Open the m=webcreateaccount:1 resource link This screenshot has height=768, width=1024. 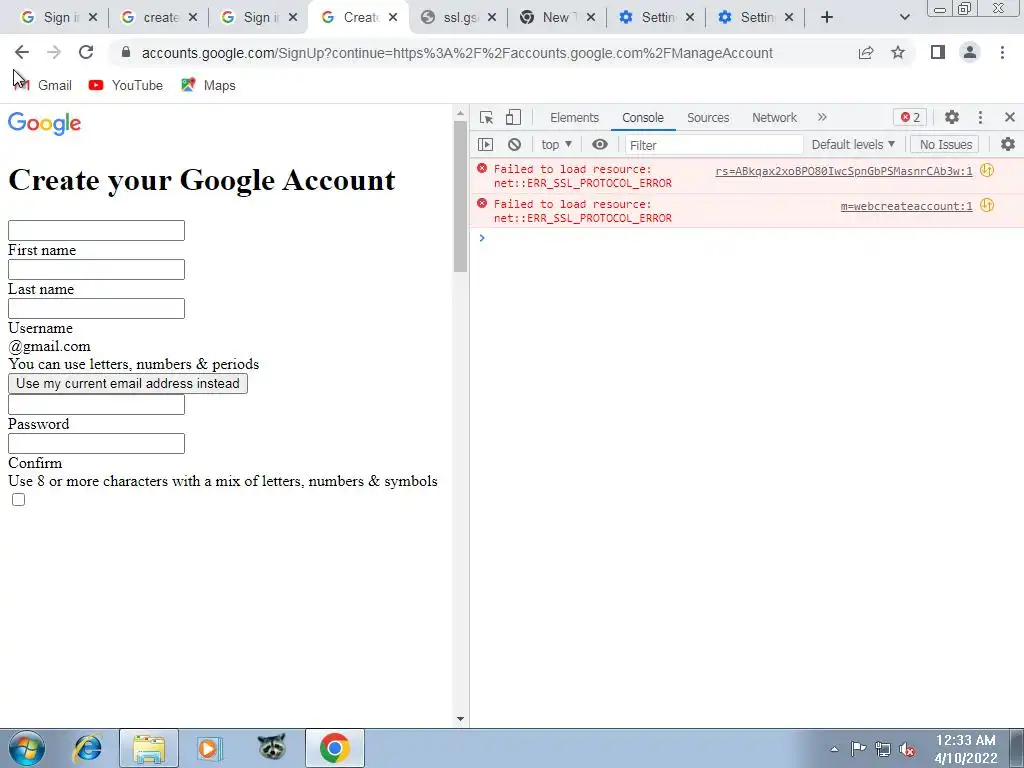point(906,206)
